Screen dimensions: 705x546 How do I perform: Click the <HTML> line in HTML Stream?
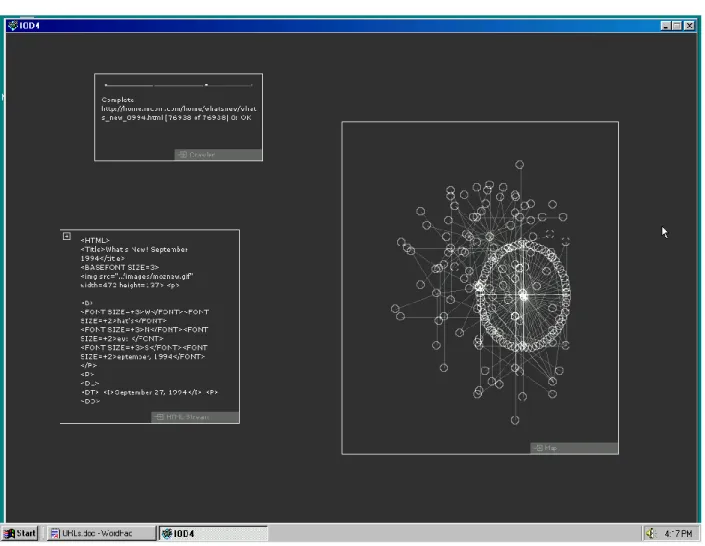click(x=95, y=240)
